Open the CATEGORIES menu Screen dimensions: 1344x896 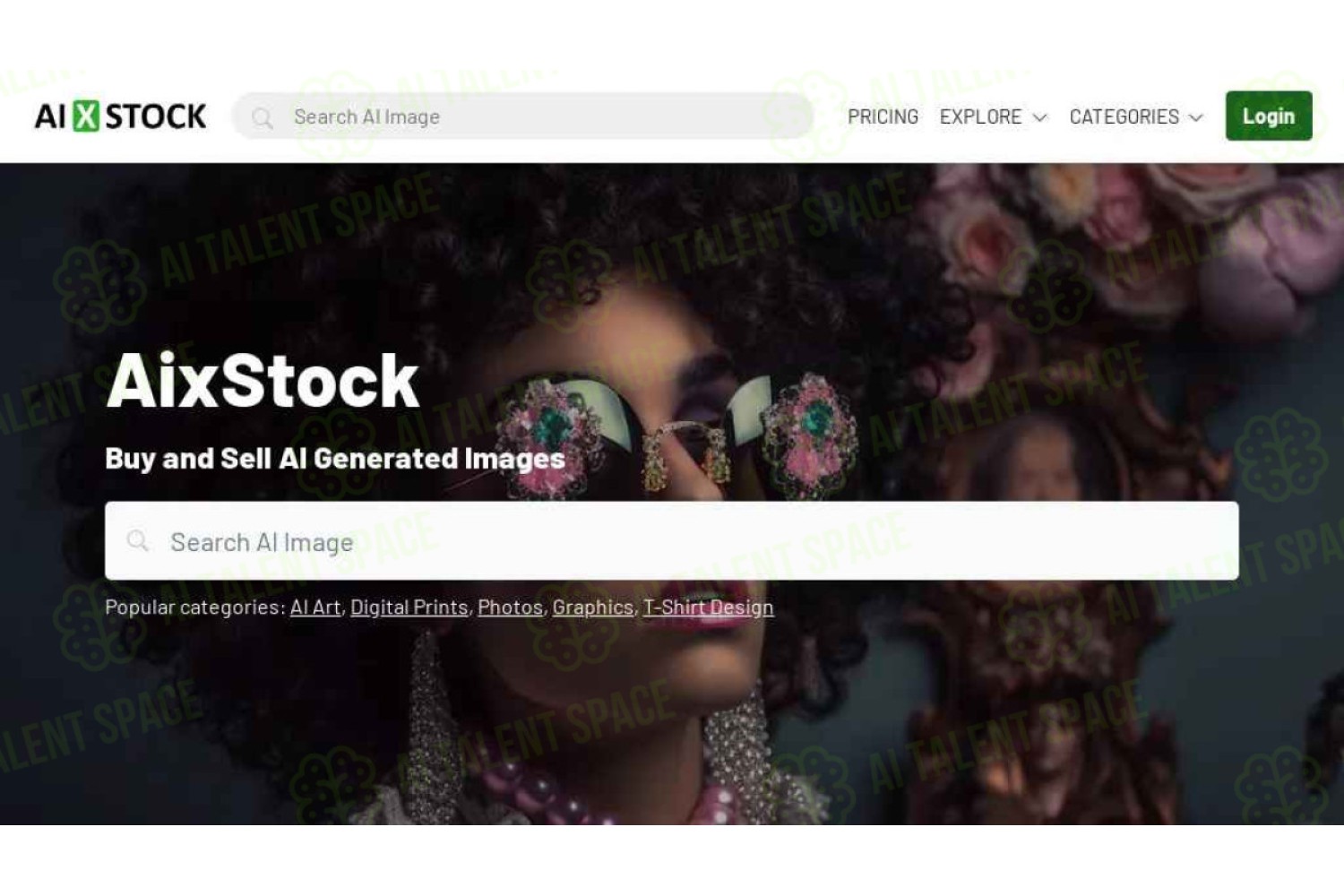click(1124, 116)
